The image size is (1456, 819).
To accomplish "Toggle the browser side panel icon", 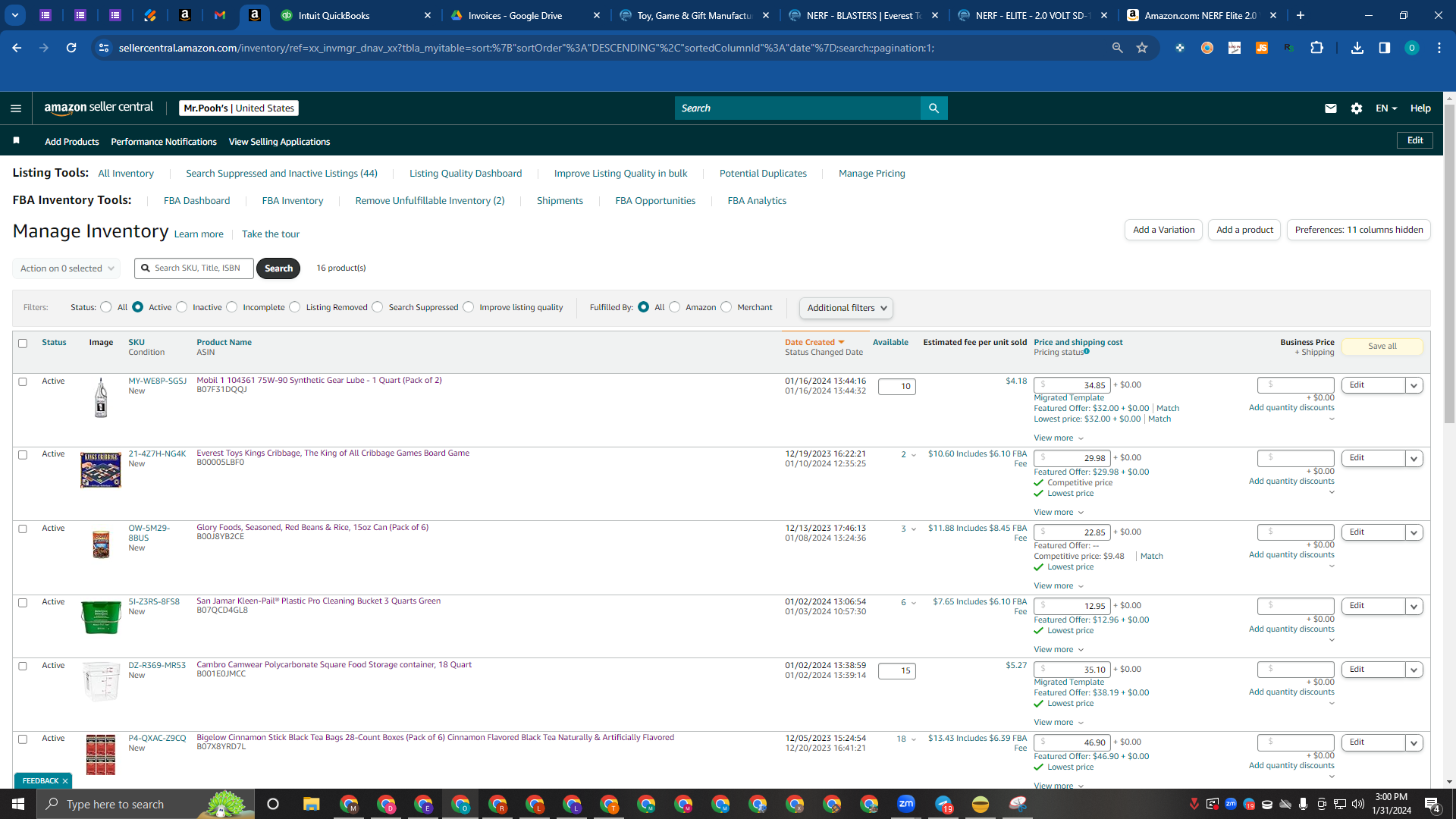I will [x=1385, y=48].
